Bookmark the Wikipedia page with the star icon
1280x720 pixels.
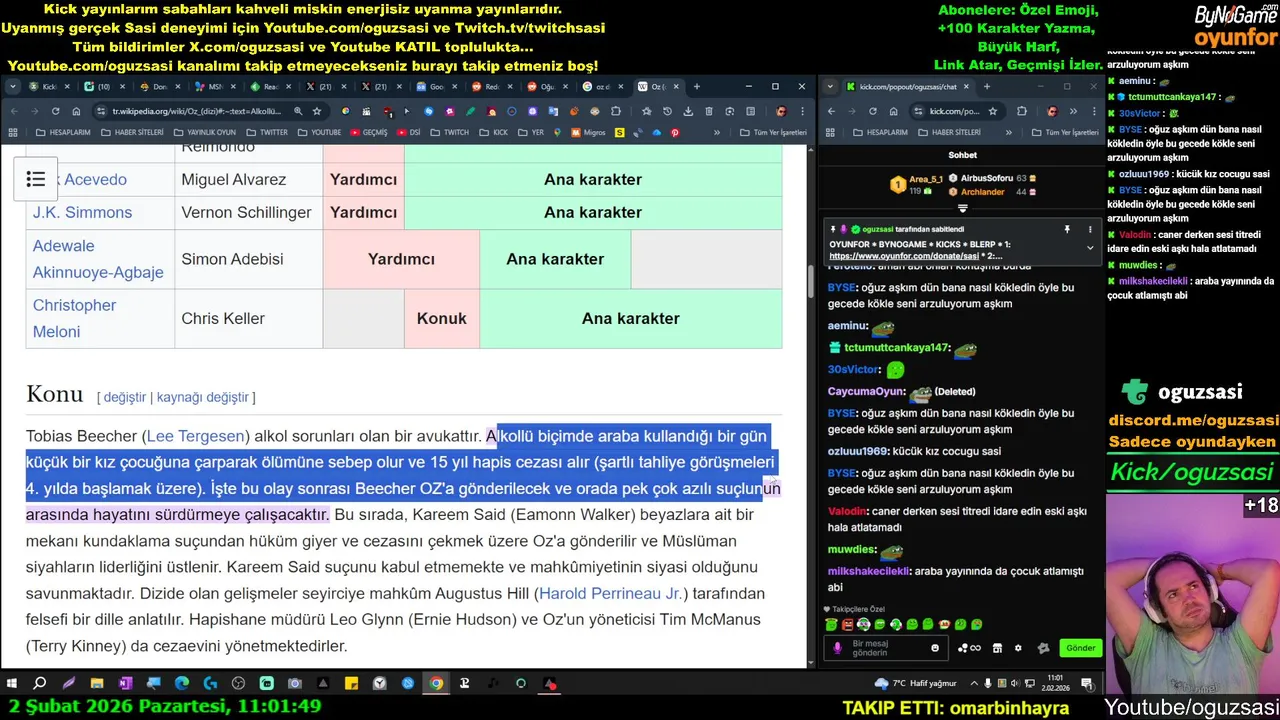(x=317, y=112)
